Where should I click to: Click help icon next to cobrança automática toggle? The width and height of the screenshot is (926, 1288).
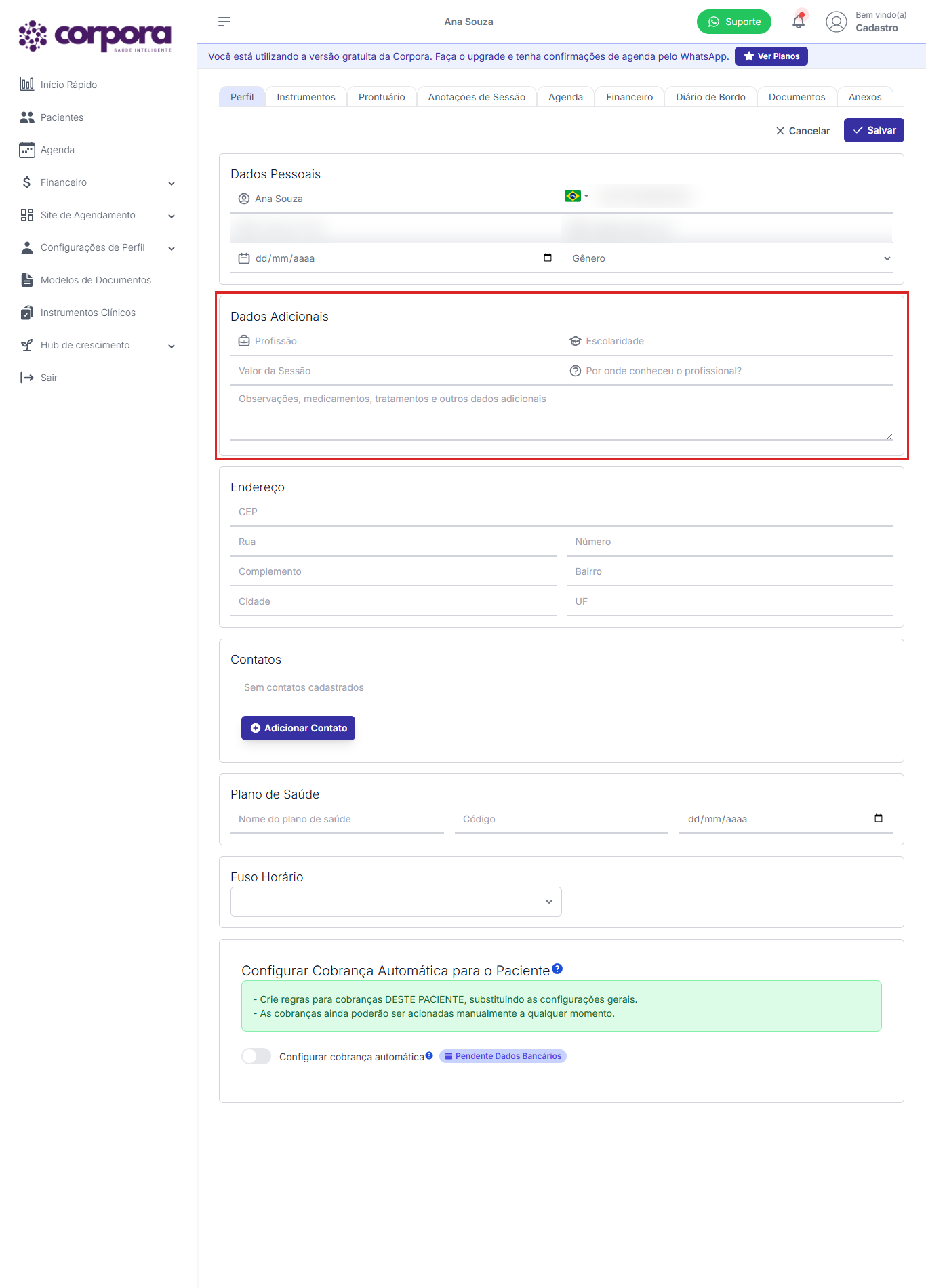click(429, 1055)
